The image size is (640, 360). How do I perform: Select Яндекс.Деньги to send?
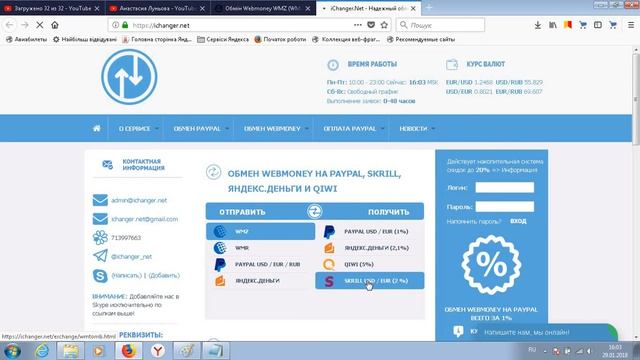[x=260, y=281]
